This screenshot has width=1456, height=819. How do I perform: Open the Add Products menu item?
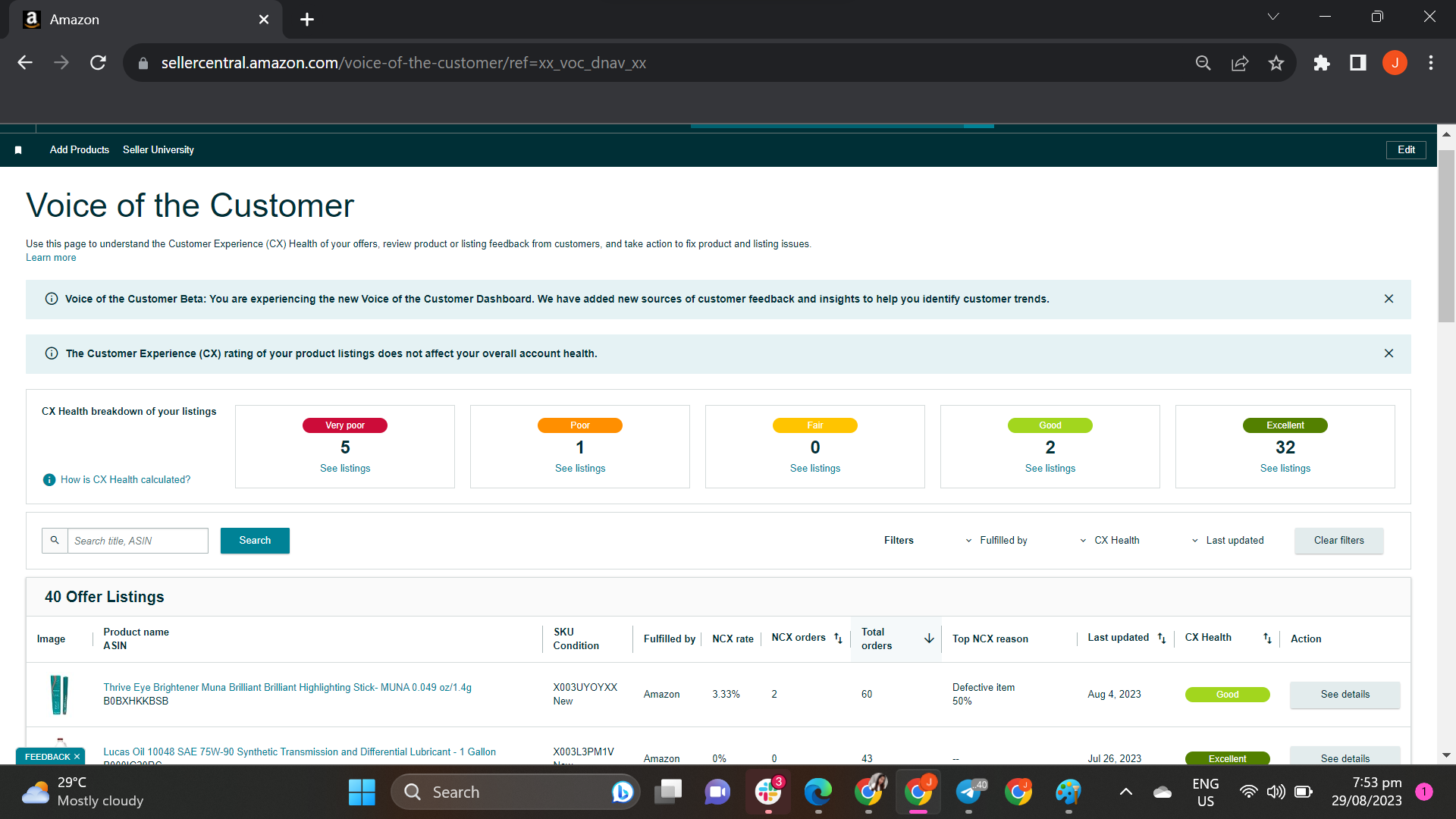click(x=80, y=150)
